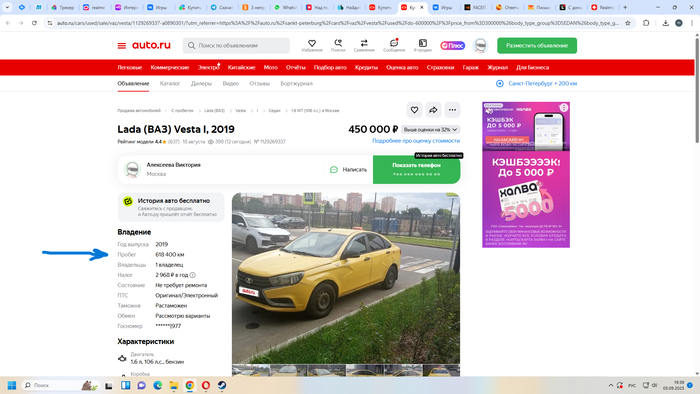Viewport: 700px width, 394px height.
Task: Add this listing to favorites with heart button
Action: click(x=414, y=110)
